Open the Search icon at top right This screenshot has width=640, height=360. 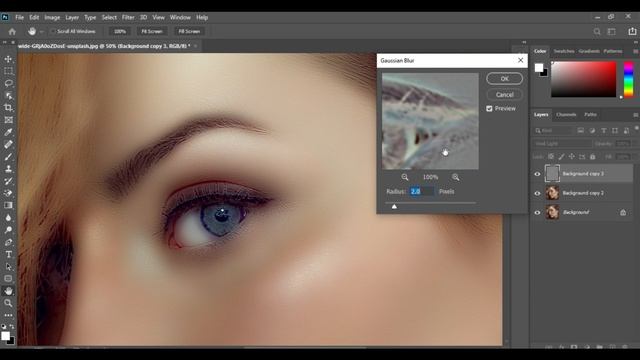(597, 31)
